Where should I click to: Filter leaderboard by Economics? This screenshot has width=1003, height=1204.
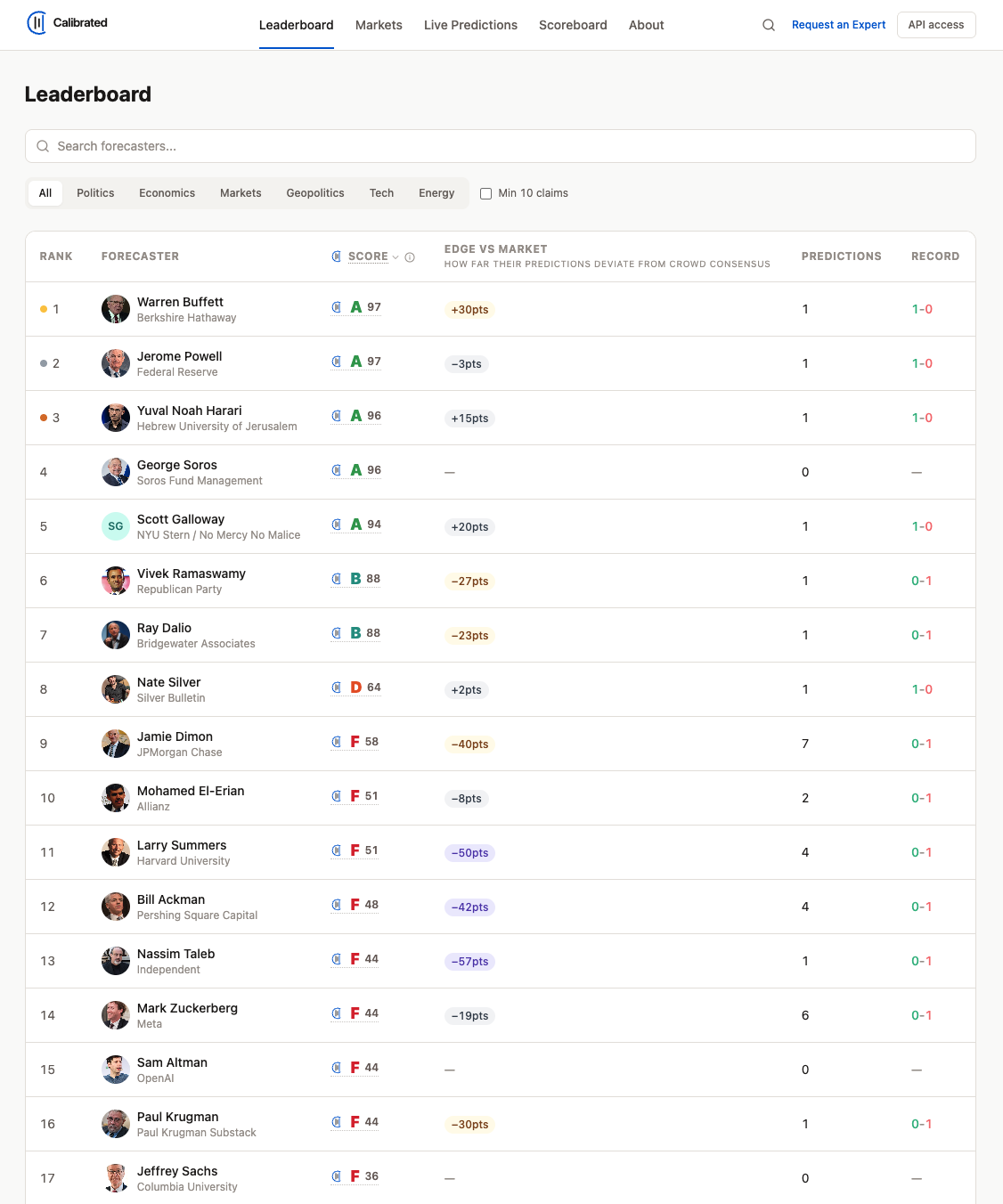[167, 193]
